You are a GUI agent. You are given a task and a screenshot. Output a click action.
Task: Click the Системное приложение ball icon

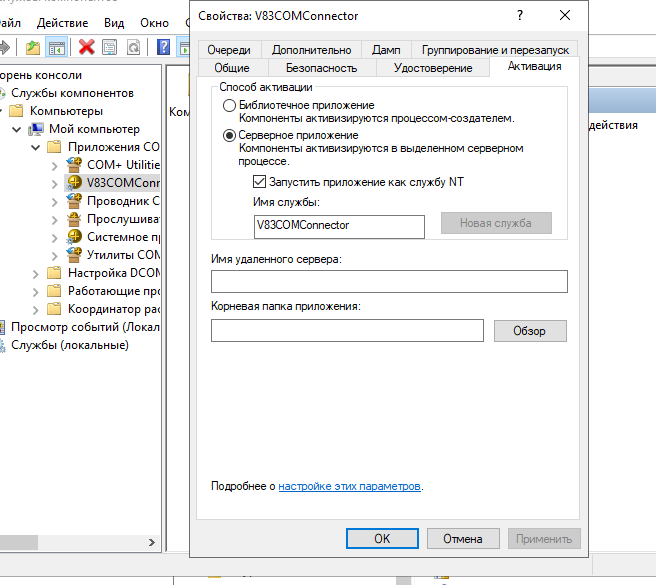click(74, 237)
